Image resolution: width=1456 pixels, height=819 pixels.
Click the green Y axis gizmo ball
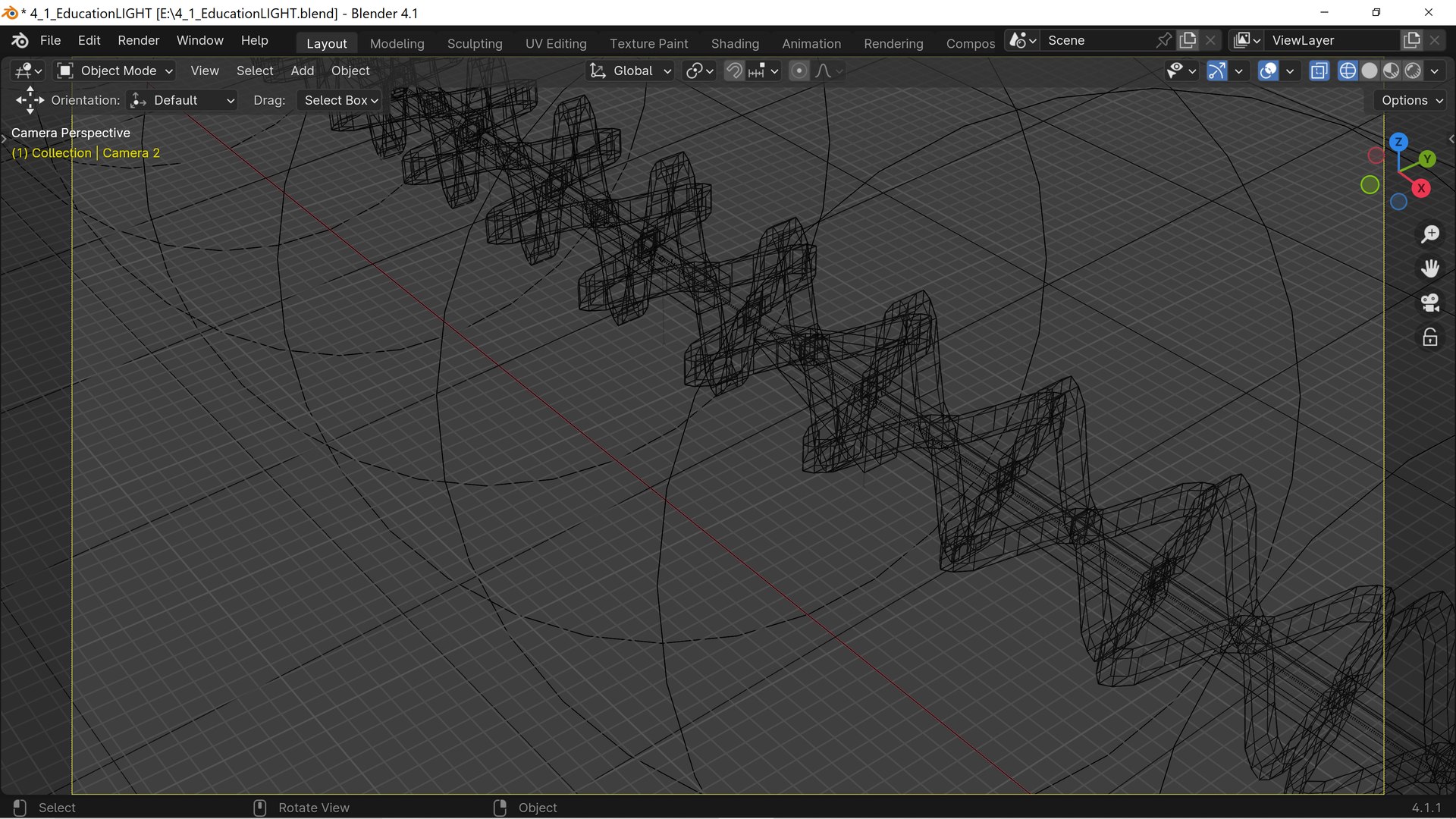click(1427, 158)
